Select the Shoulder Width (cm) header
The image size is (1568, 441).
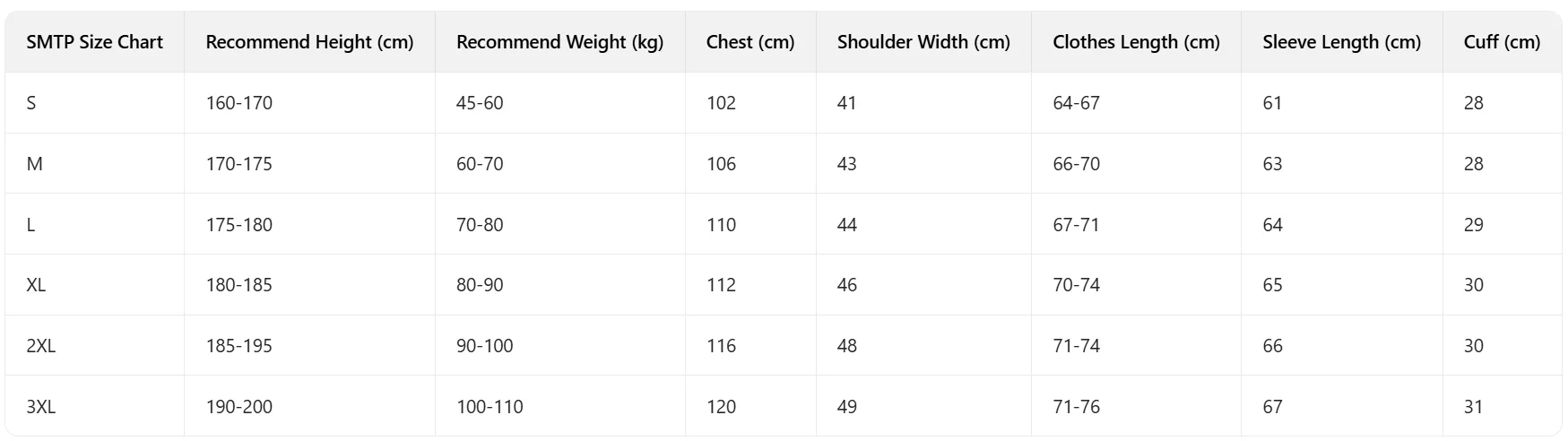coord(923,42)
